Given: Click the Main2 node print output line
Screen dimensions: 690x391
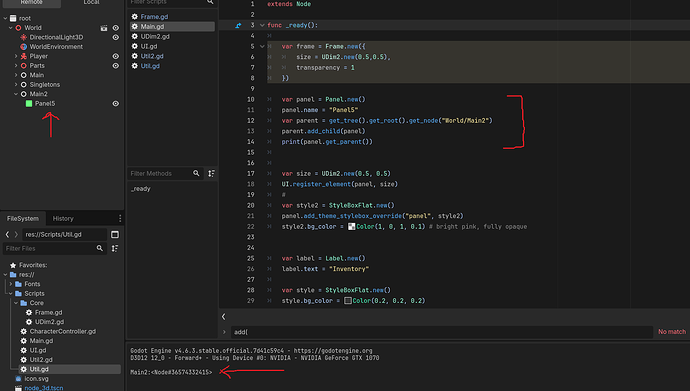Looking at the screenshot, I should coord(171,373).
